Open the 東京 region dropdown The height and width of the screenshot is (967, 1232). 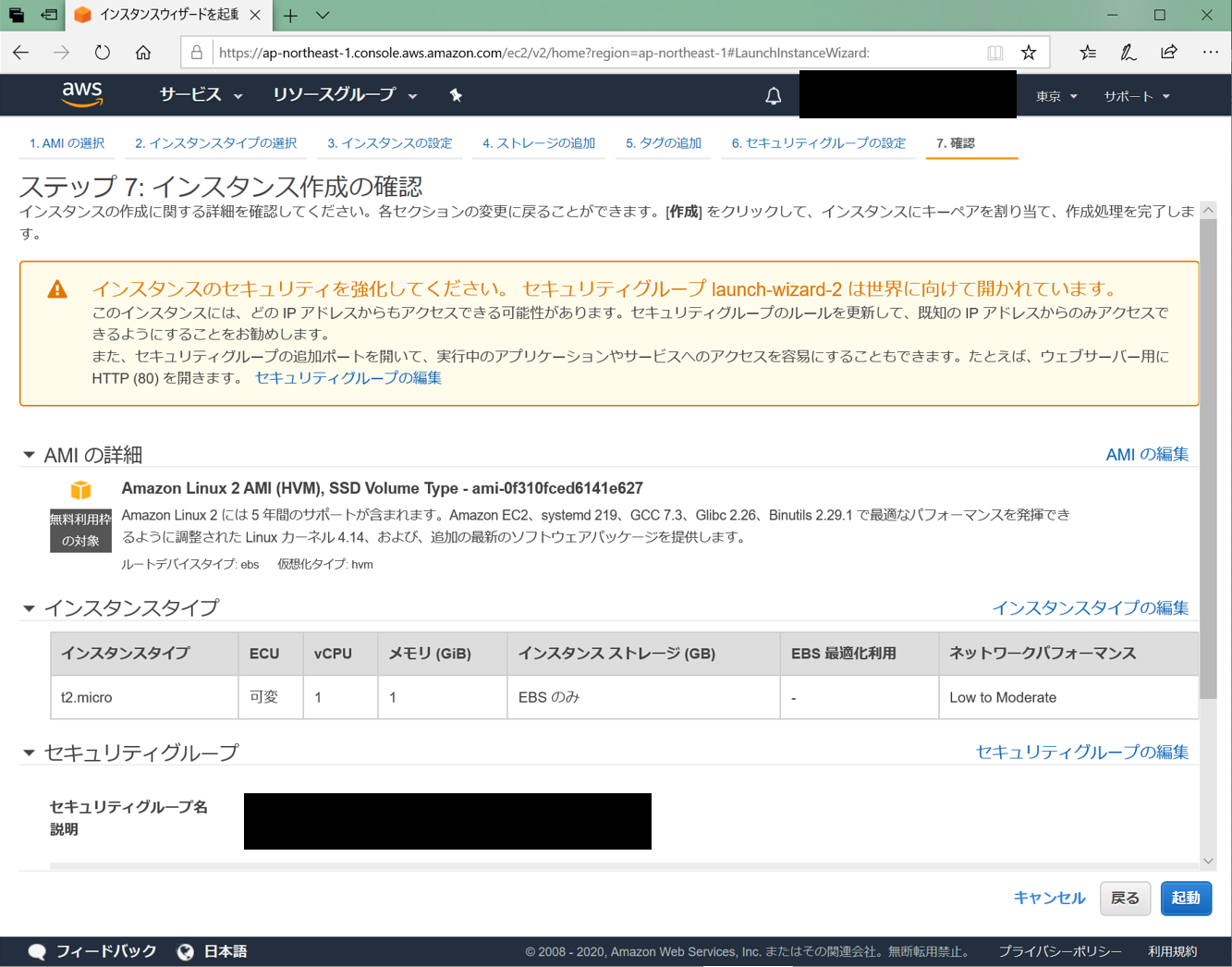tap(1056, 96)
